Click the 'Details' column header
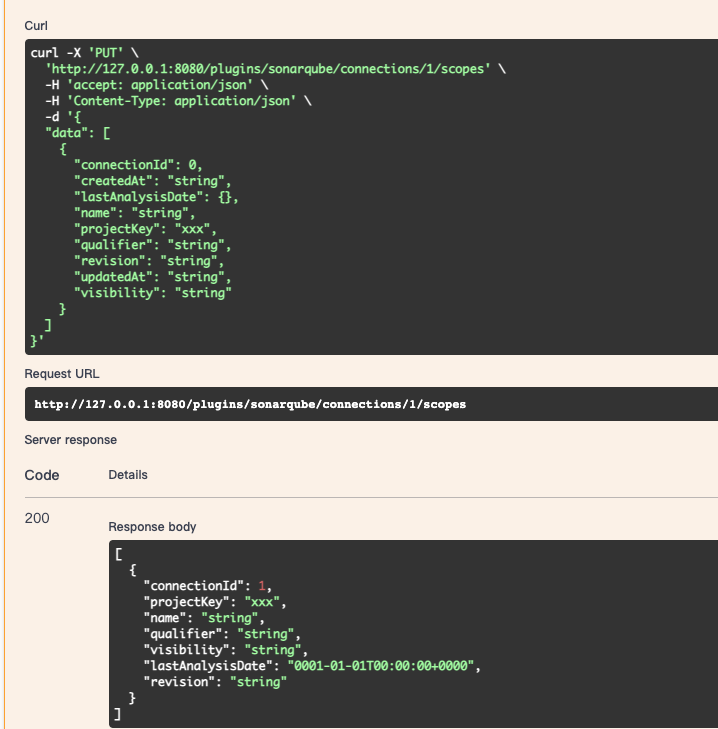 click(128, 475)
